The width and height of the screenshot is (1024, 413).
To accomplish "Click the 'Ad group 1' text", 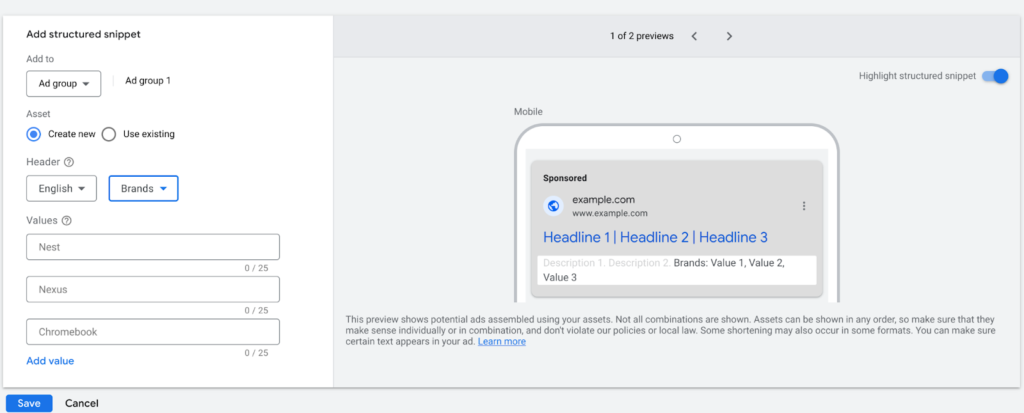I will click(x=148, y=81).
